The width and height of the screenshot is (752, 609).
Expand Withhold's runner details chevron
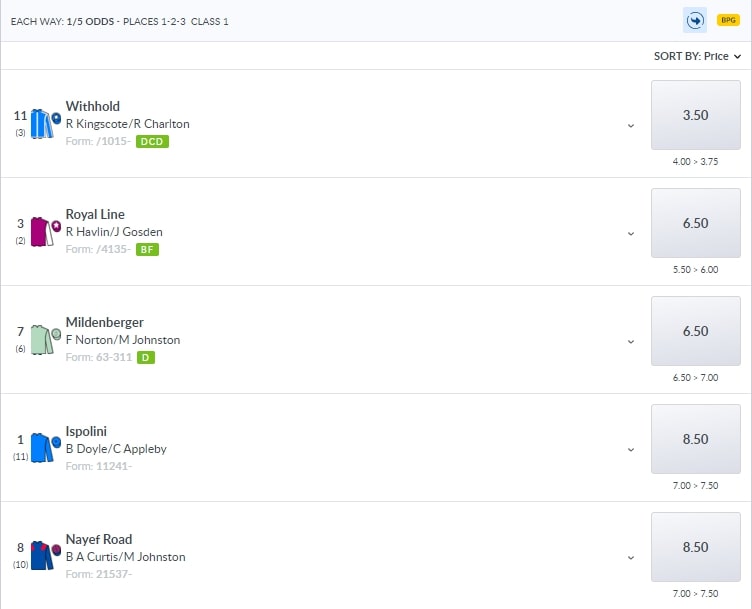(x=631, y=125)
